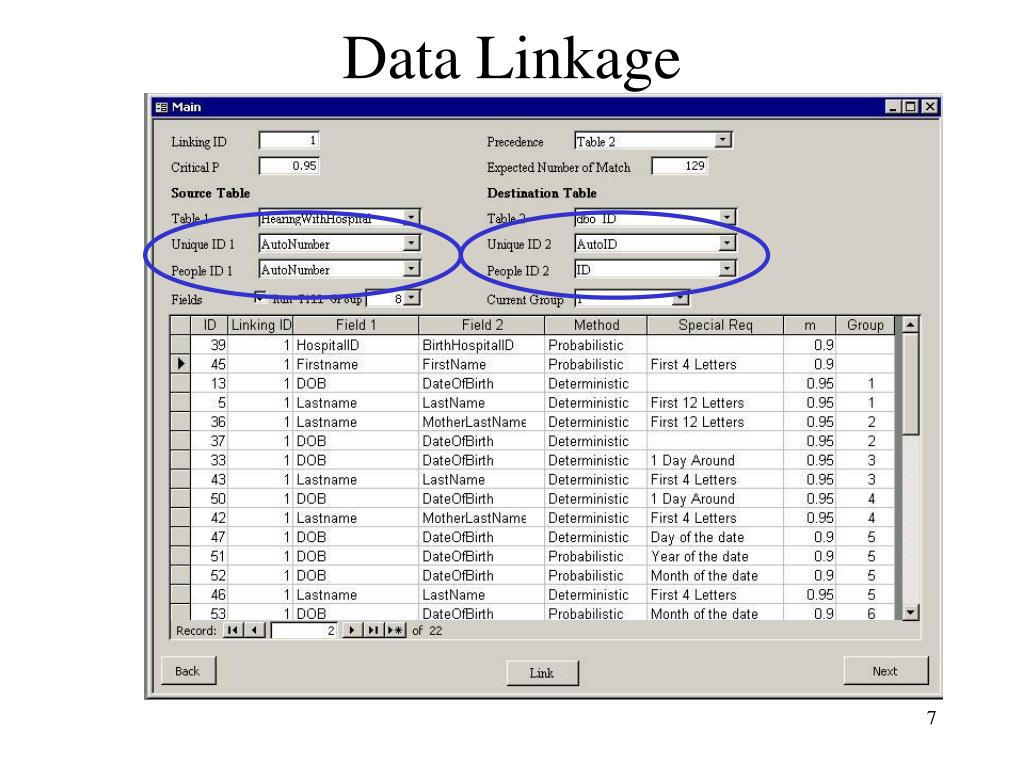Click Probabilistic method in ID 51 row
Screen dimensions: 1024x768
pyautogui.click(x=596, y=556)
